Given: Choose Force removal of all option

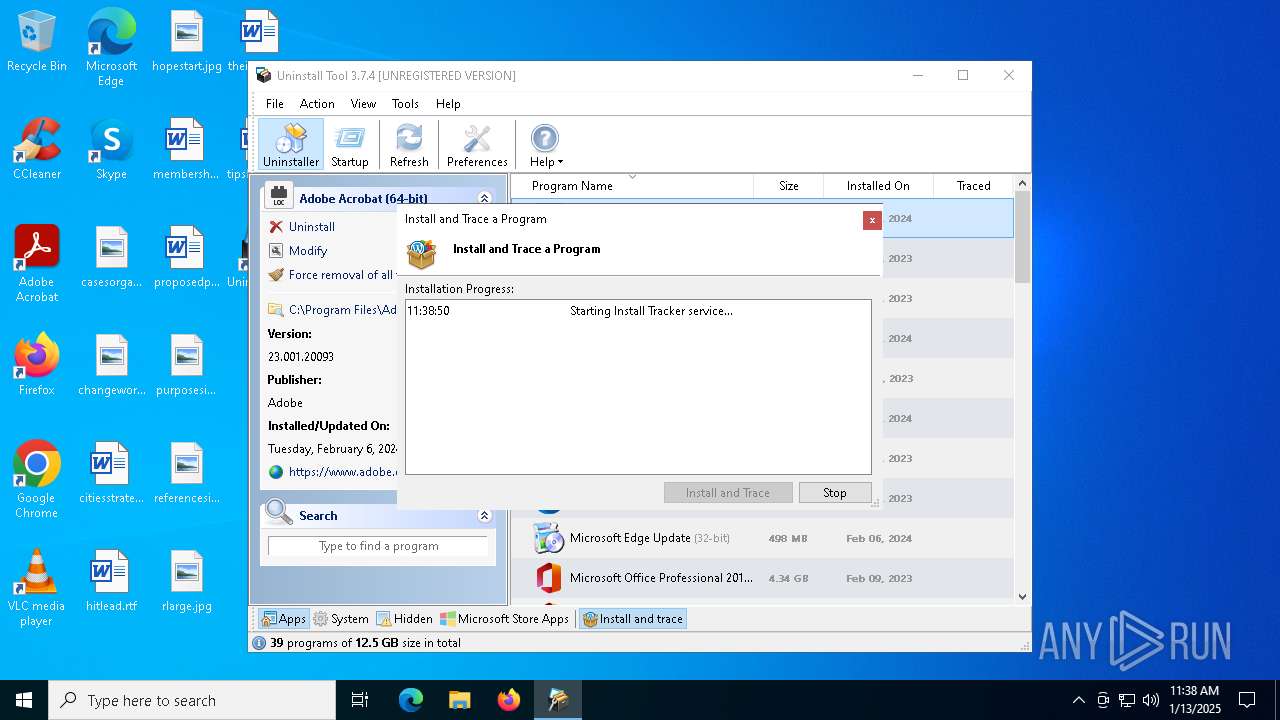Looking at the screenshot, I should pos(332,275).
